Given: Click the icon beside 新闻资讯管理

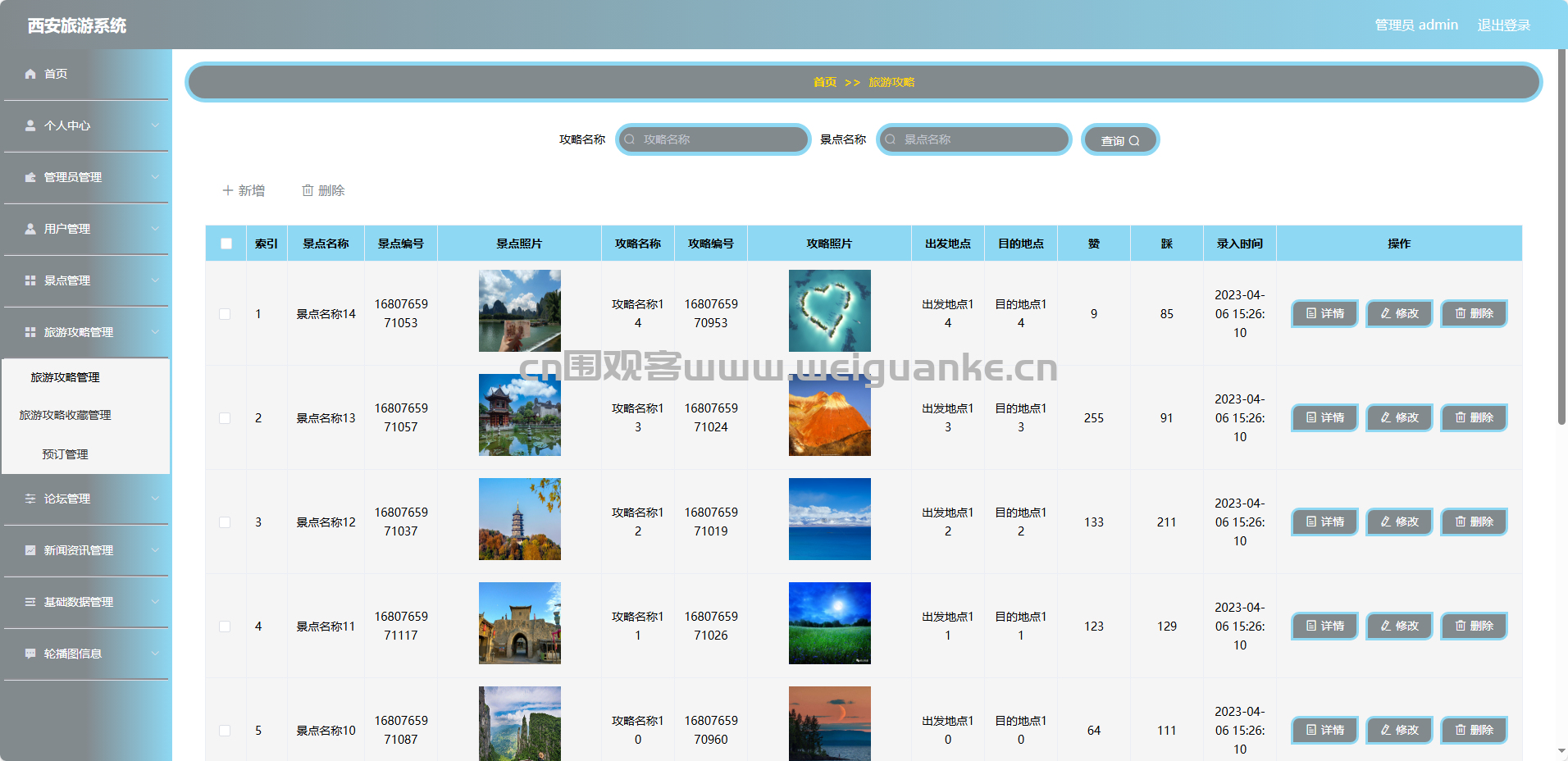Looking at the screenshot, I should point(30,550).
